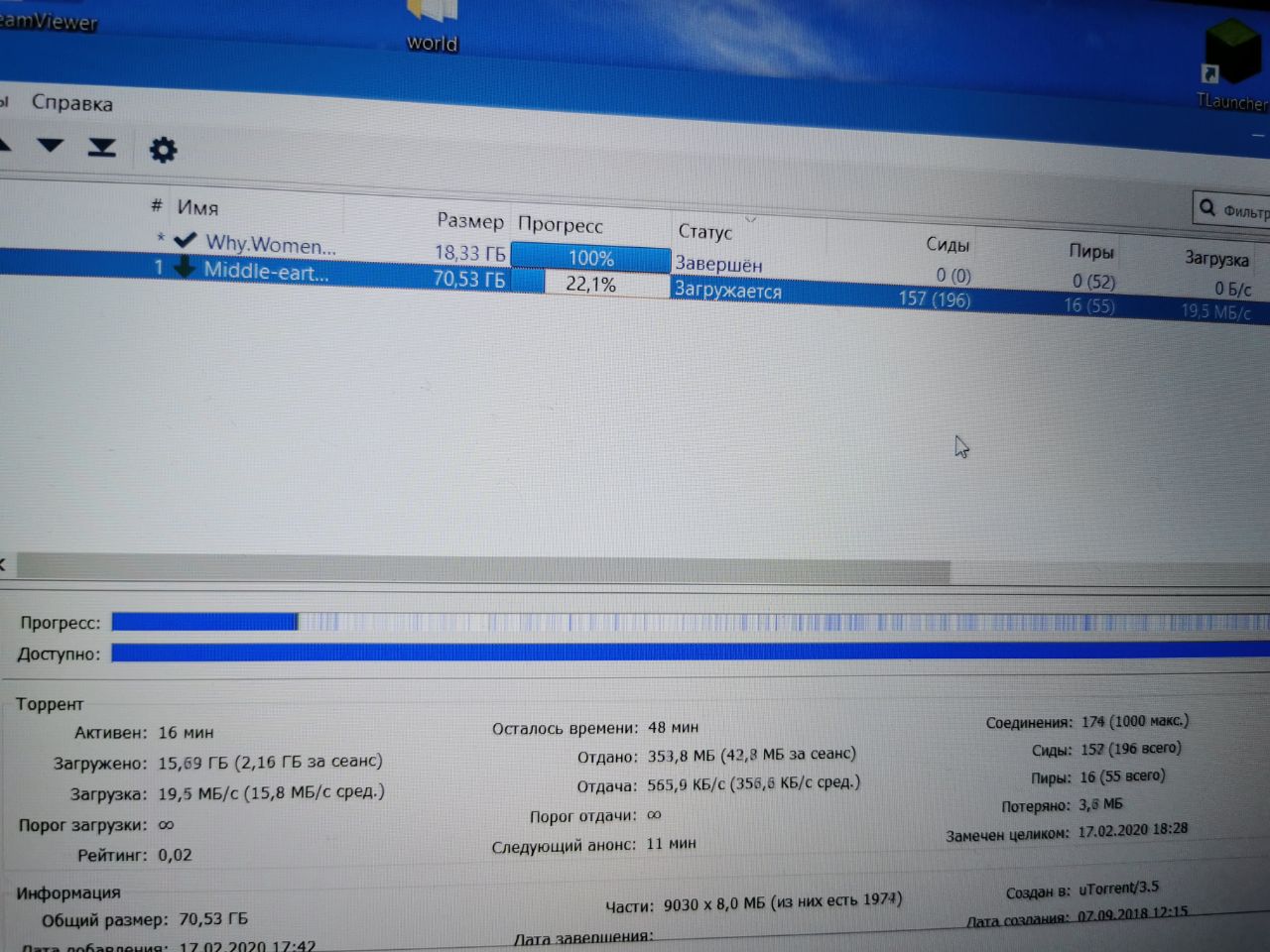Click the 0 (0) seeds cell
Image resolution: width=1270 pixels, height=952 pixels.
point(953,275)
